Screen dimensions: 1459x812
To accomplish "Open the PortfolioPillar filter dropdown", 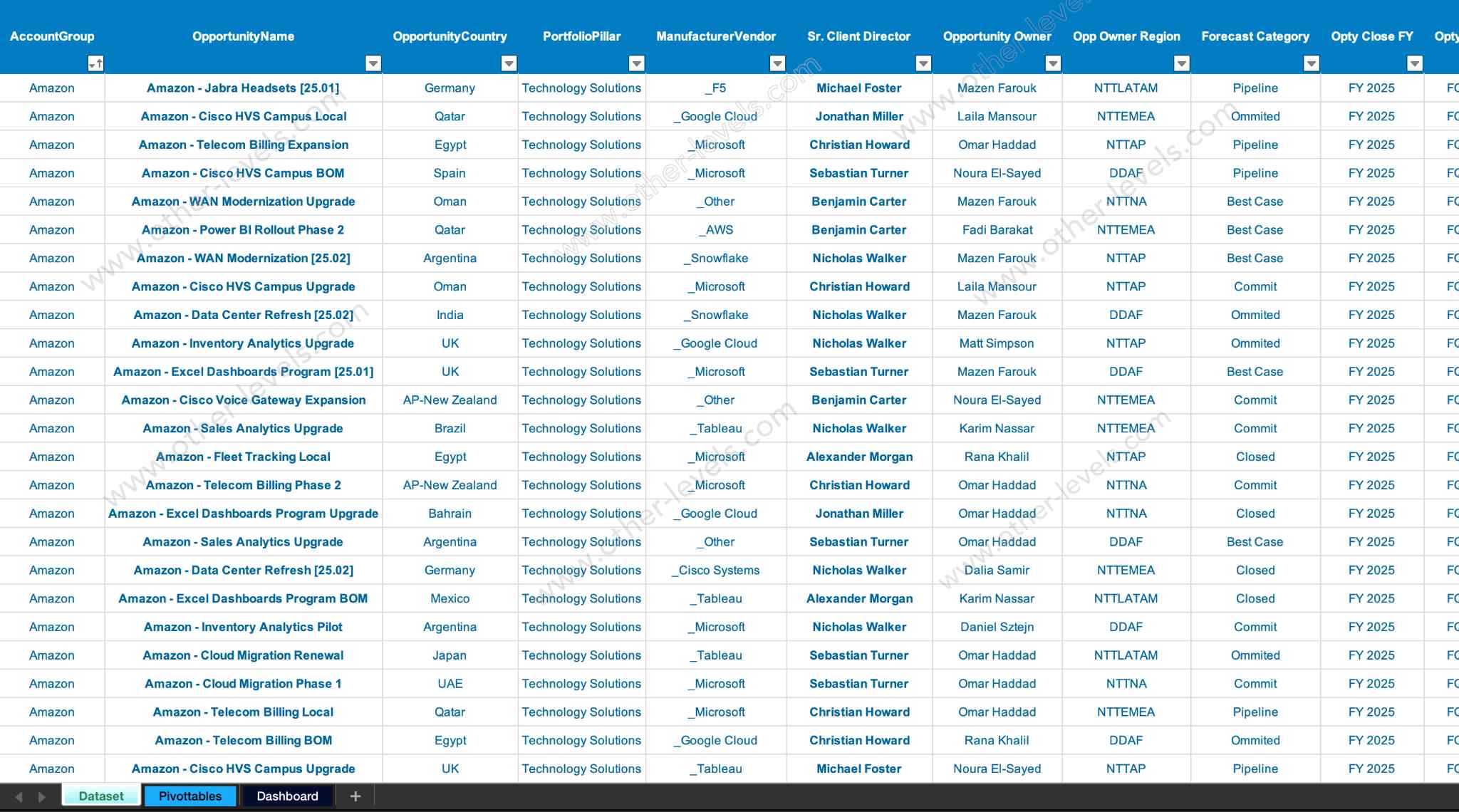I will click(x=636, y=63).
